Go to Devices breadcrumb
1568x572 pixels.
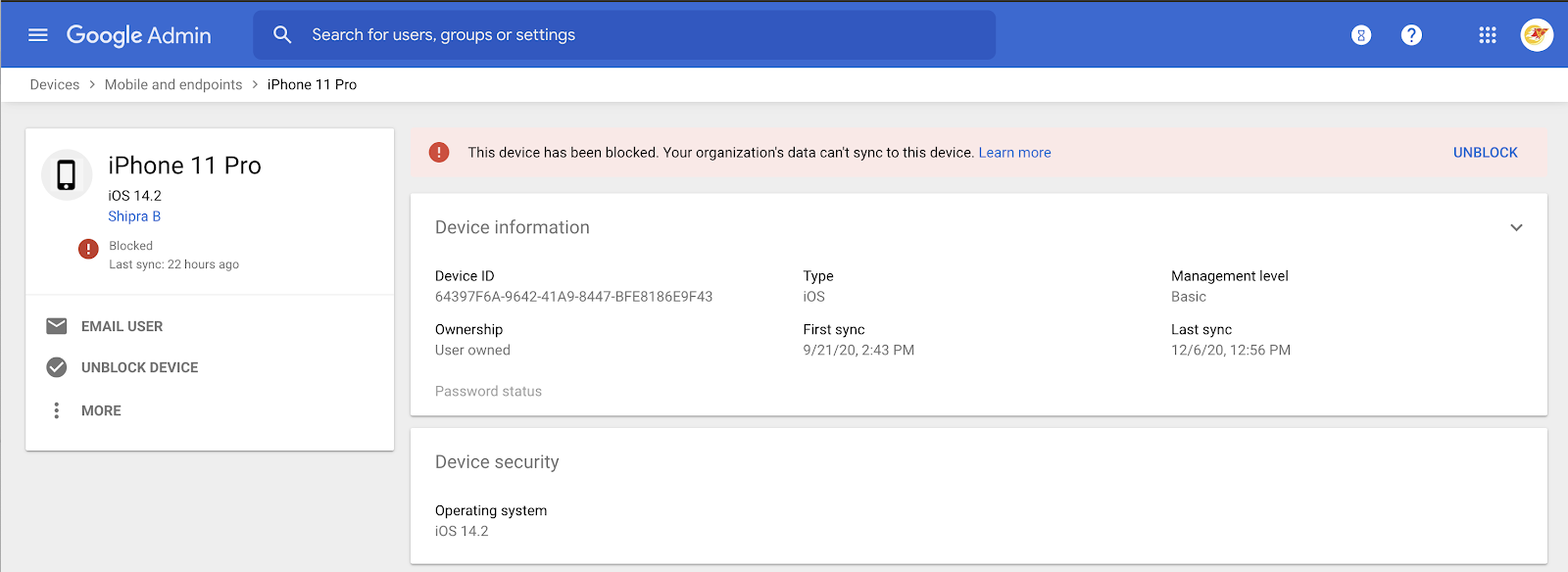click(55, 85)
